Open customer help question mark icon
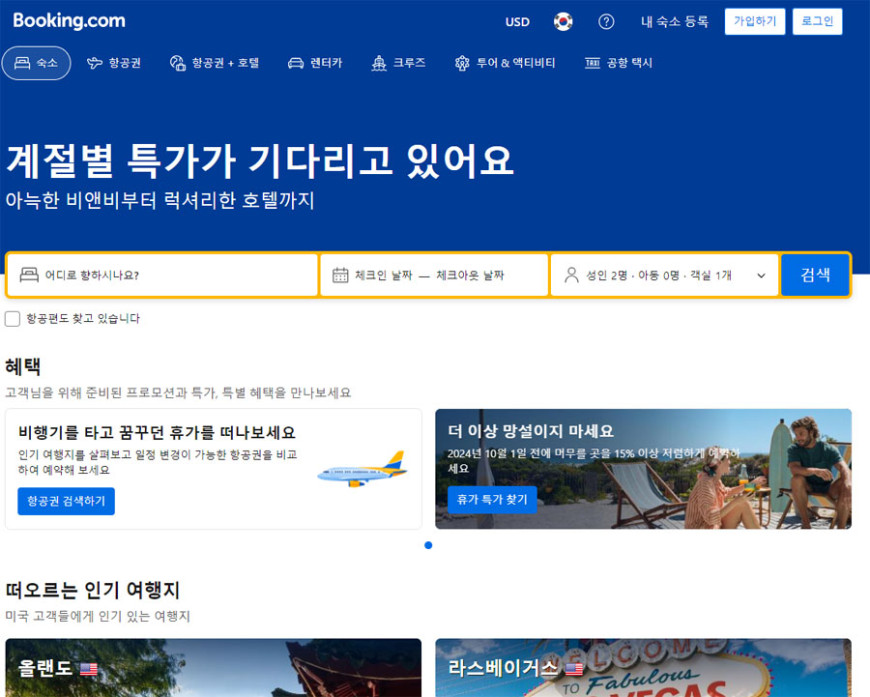Viewport: 870px width, 697px height. coord(606,22)
